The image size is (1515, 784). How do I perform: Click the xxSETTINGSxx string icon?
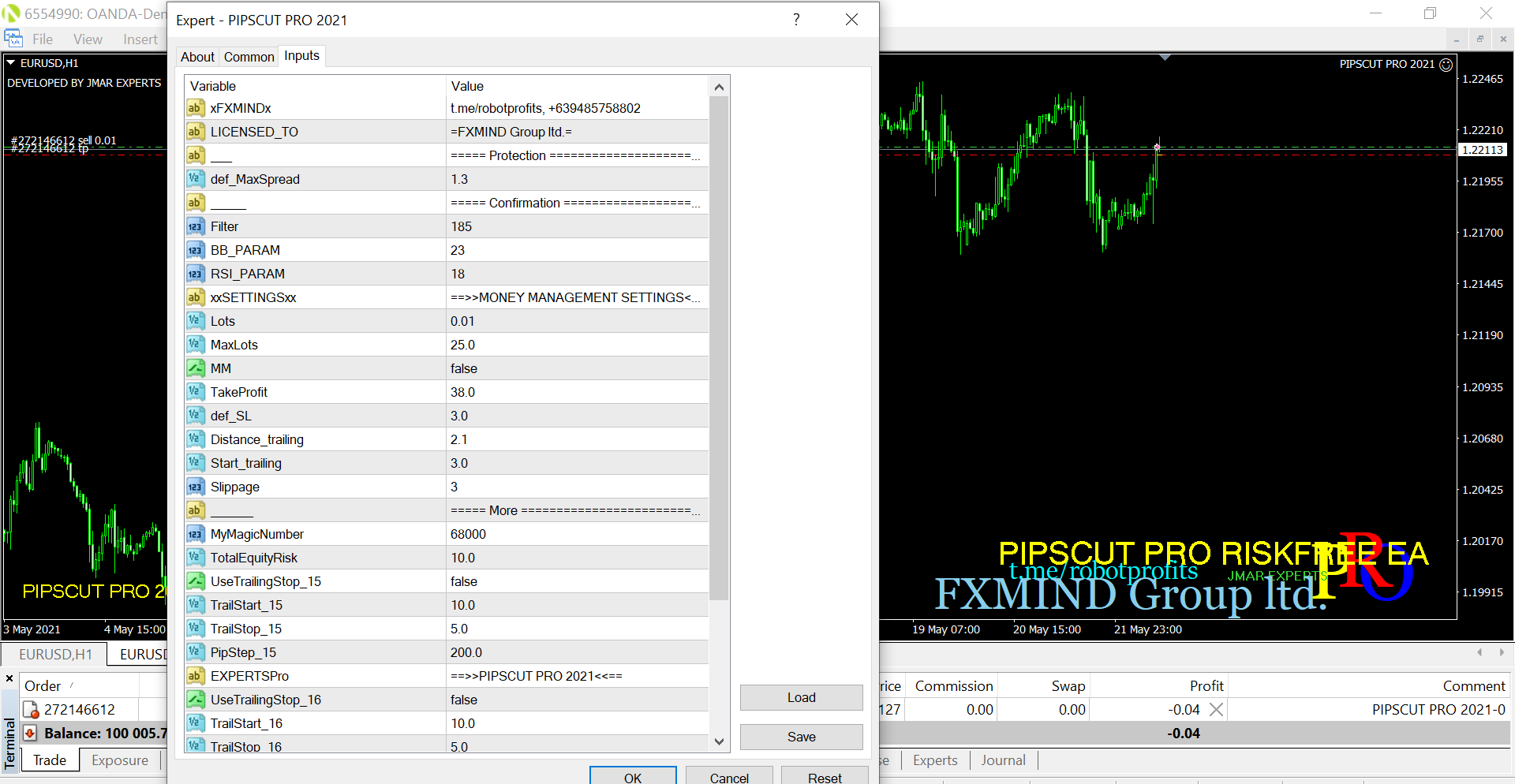(195, 297)
